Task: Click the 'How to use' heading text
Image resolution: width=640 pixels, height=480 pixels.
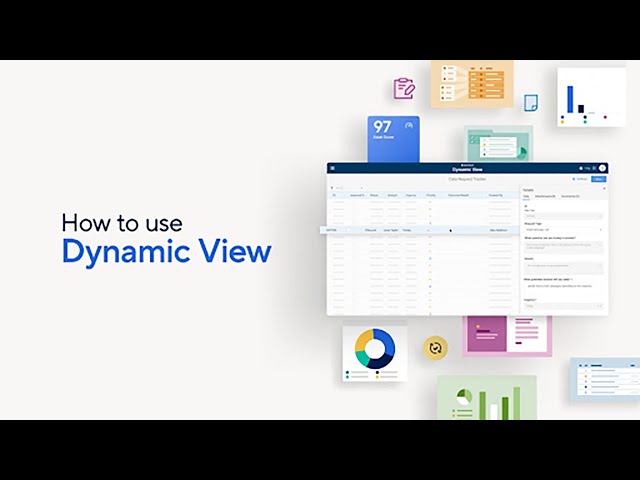Action: coord(122,223)
